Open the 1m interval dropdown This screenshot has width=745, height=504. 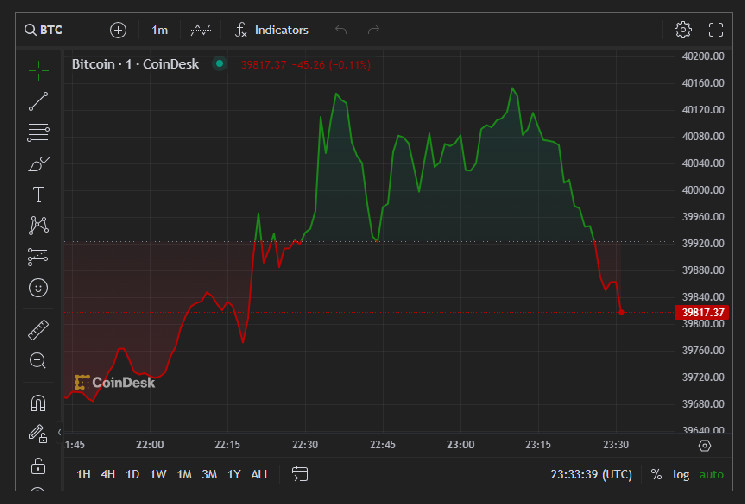159,30
